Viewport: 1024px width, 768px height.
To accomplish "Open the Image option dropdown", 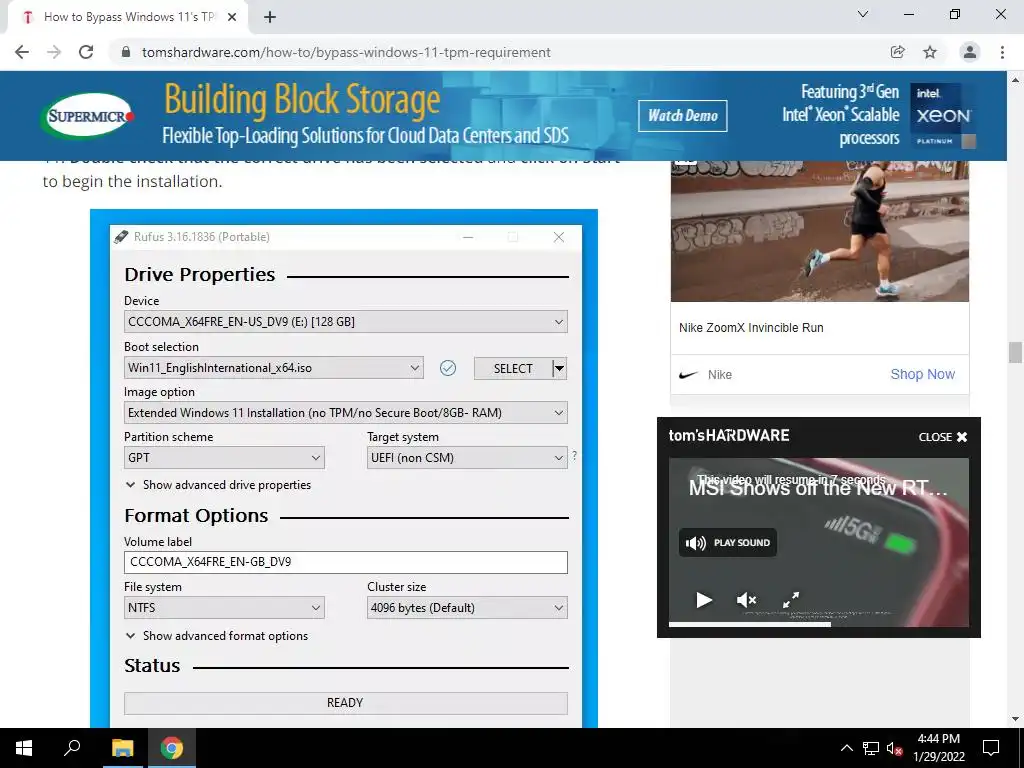I will 345,413.
